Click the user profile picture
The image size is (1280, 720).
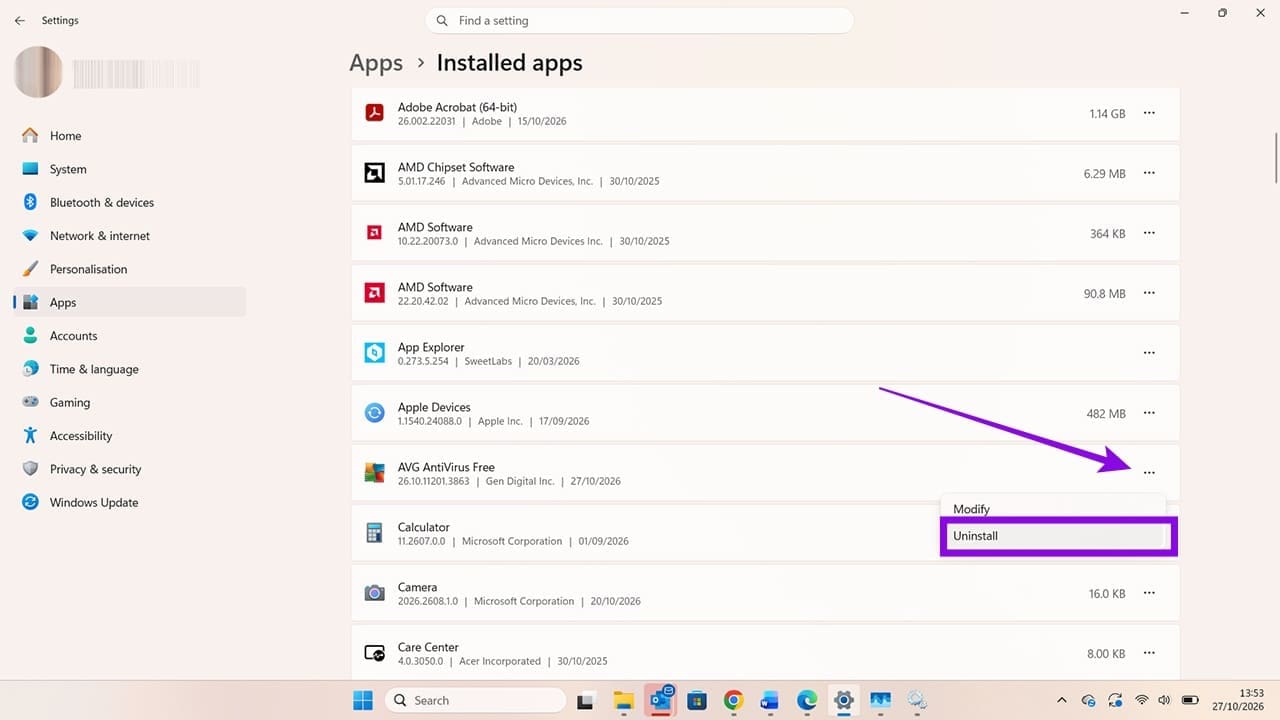coord(39,72)
